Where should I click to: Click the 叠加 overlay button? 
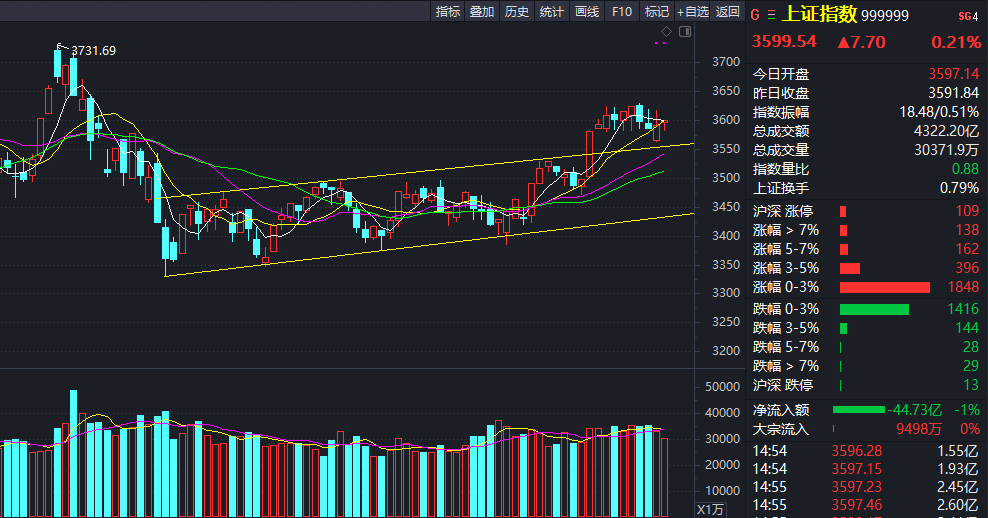click(482, 11)
